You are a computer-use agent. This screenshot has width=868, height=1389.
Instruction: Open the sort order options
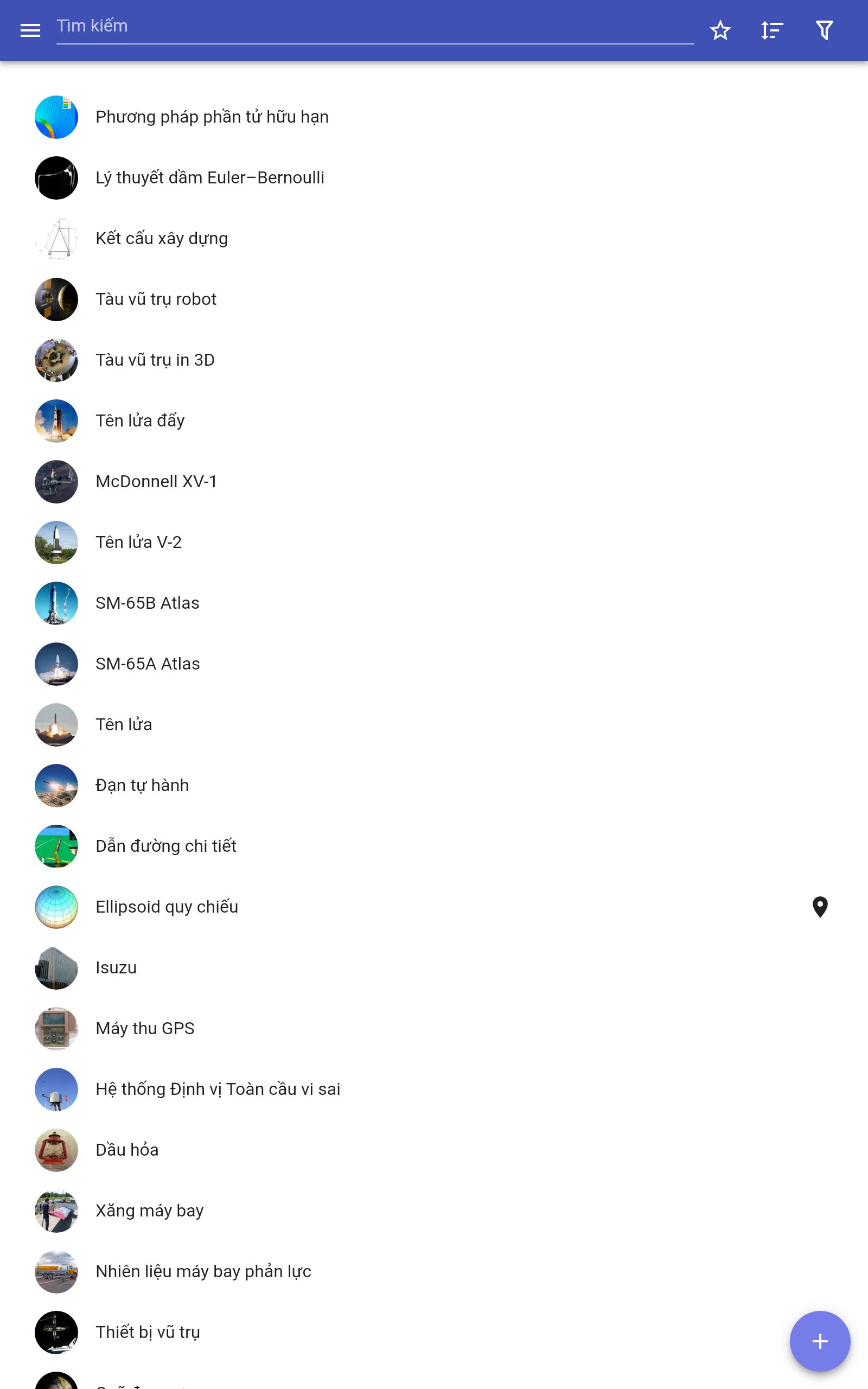pyautogui.click(x=772, y=30)
